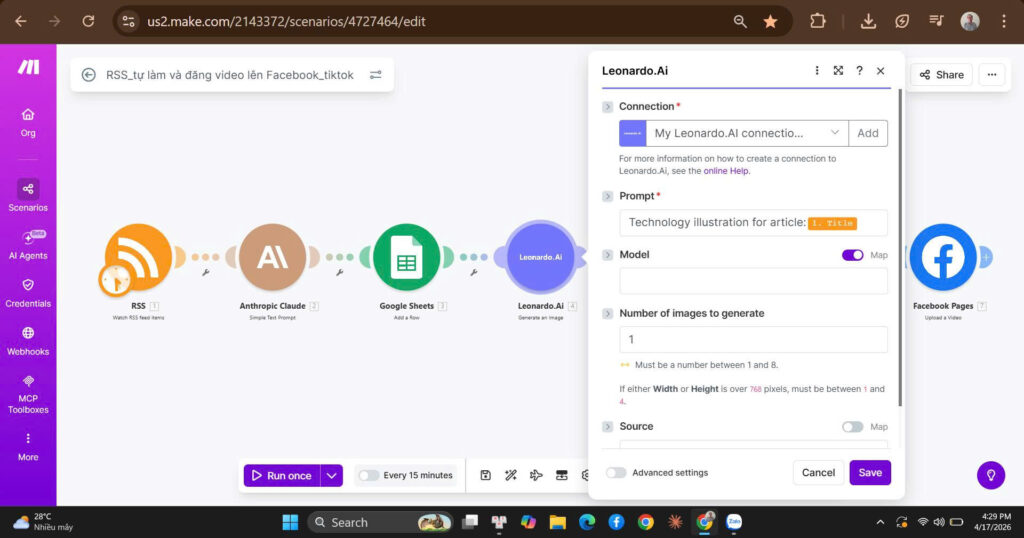Viewport: 1024px width, 538px height.
Task: Enable the Source Map toggle
Action: 852,427
